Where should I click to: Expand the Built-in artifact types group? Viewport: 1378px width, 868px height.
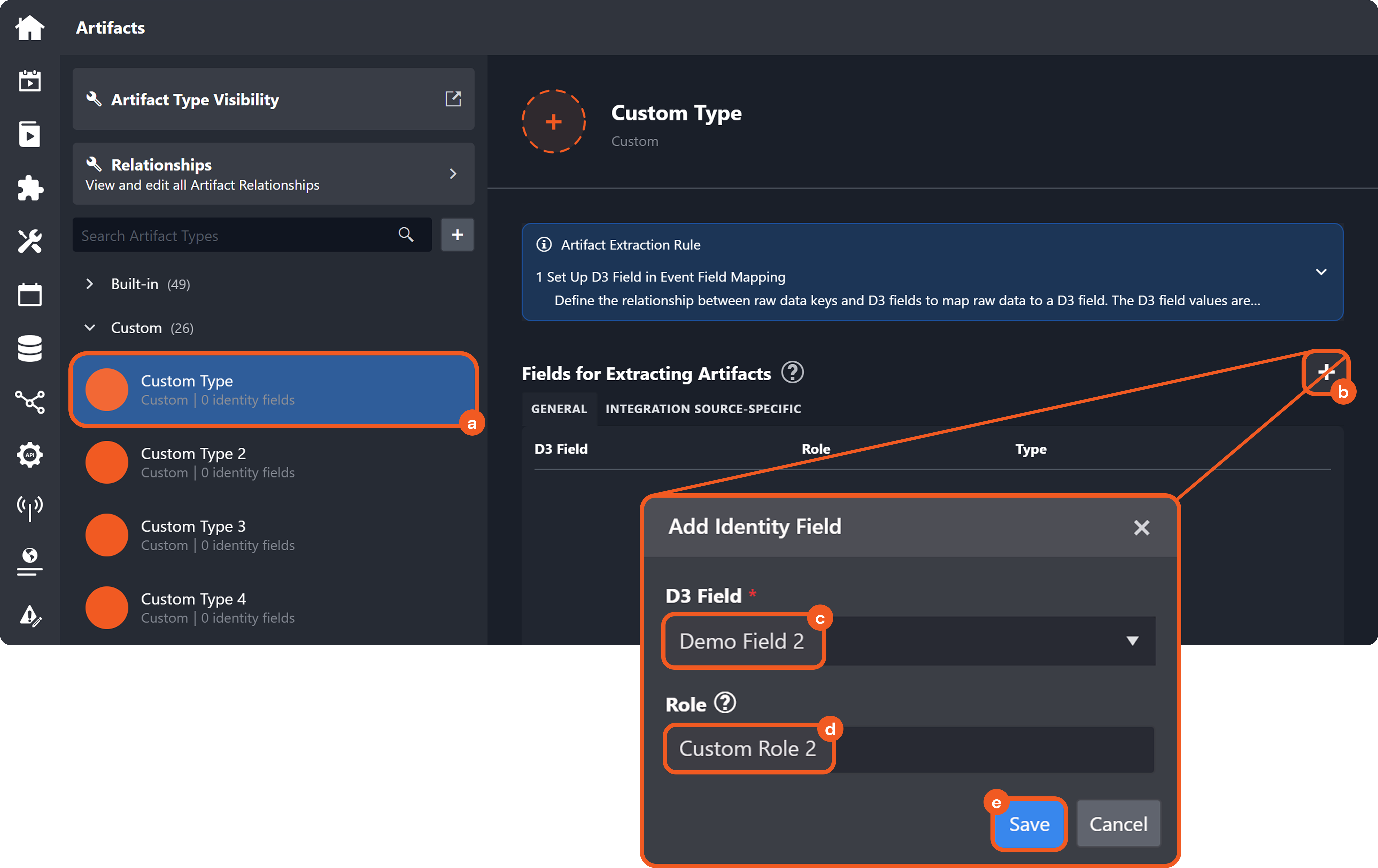pos(90,284)
